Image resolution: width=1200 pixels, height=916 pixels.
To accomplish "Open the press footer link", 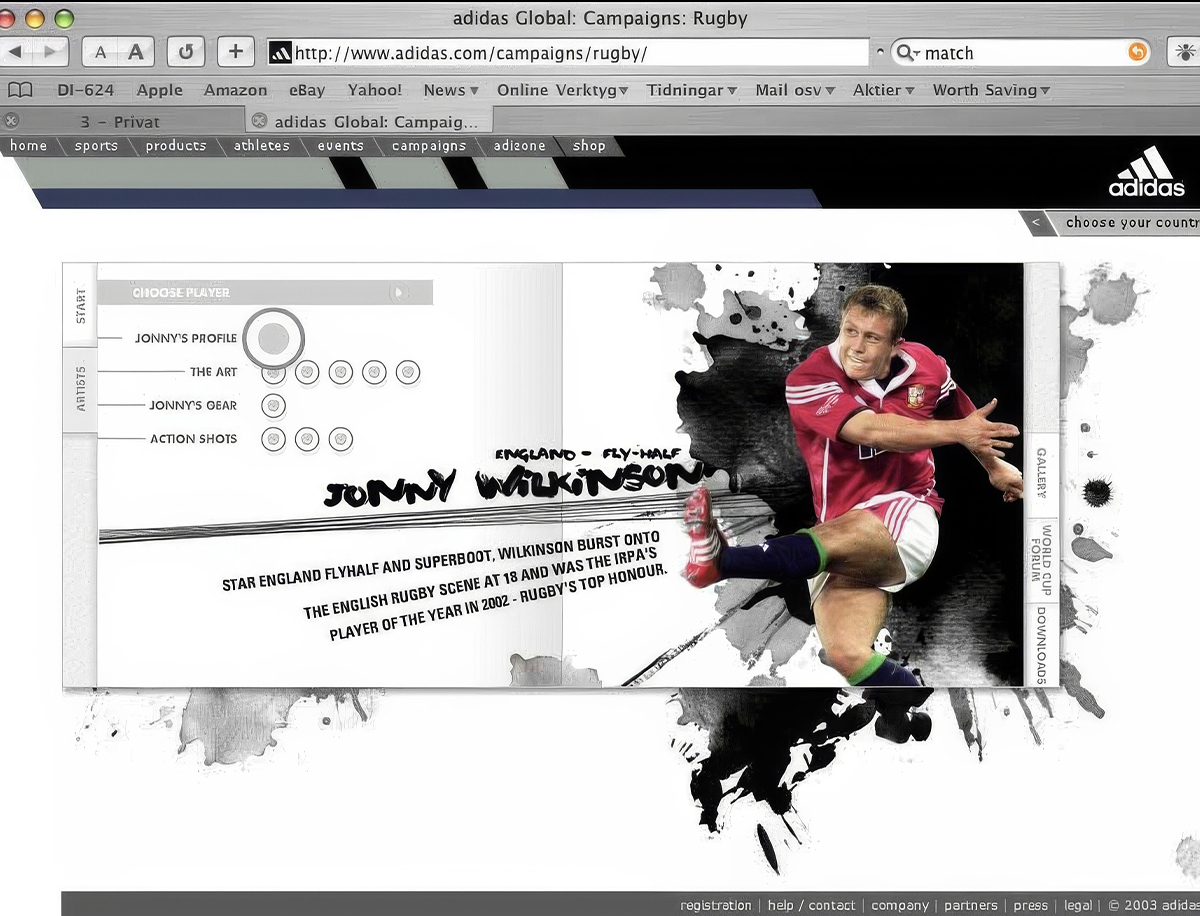I will pos(1031,905).
